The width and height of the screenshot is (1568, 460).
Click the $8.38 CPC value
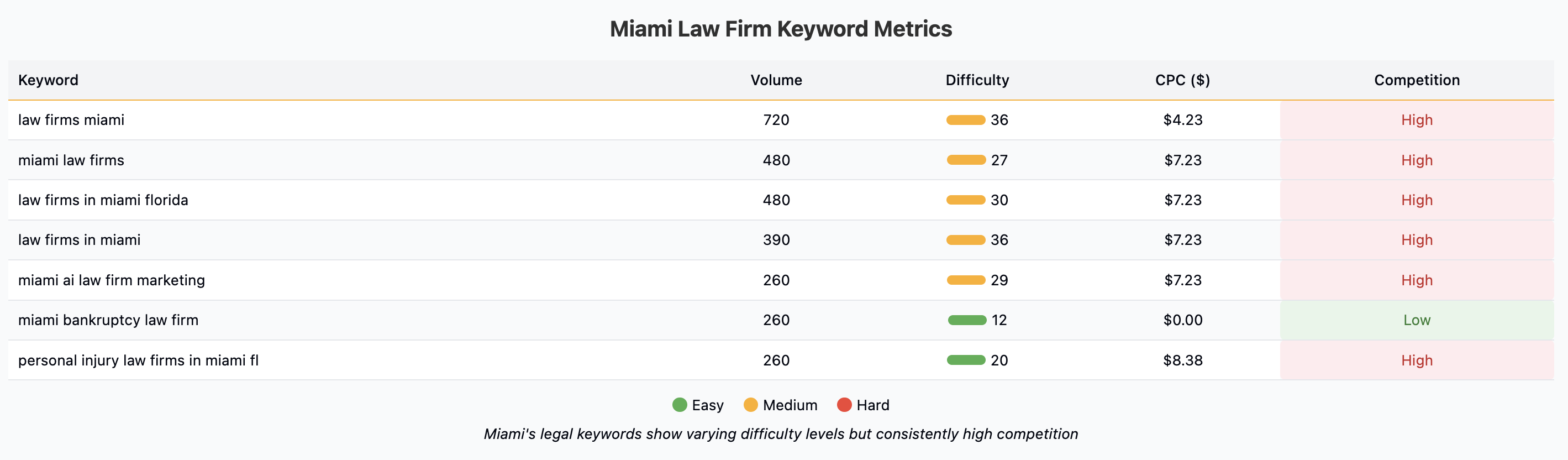click(x=1183, y=360)
